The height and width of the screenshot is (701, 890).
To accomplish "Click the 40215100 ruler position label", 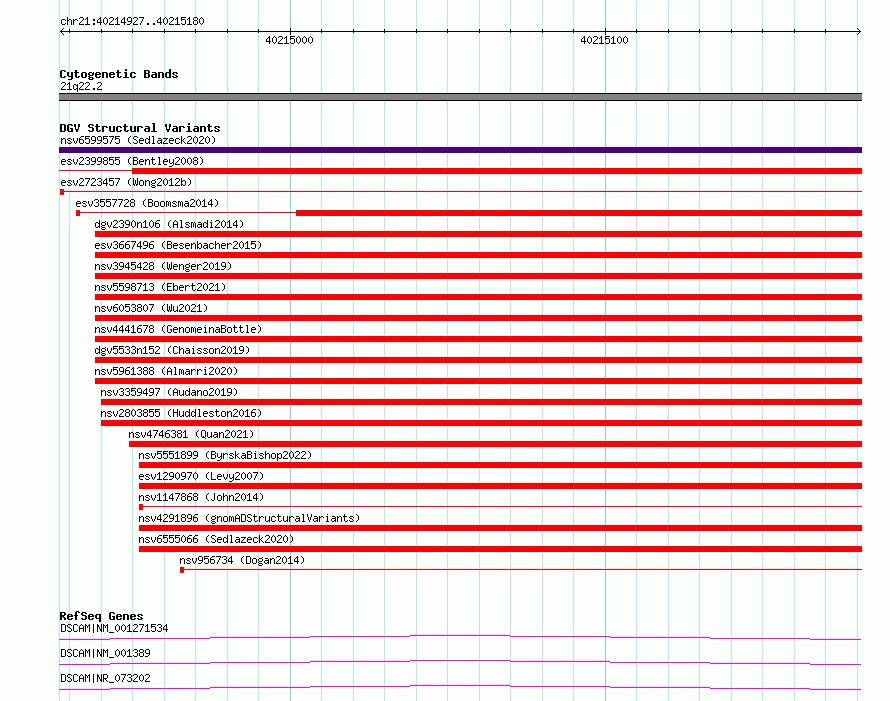I will coord(604,40).
